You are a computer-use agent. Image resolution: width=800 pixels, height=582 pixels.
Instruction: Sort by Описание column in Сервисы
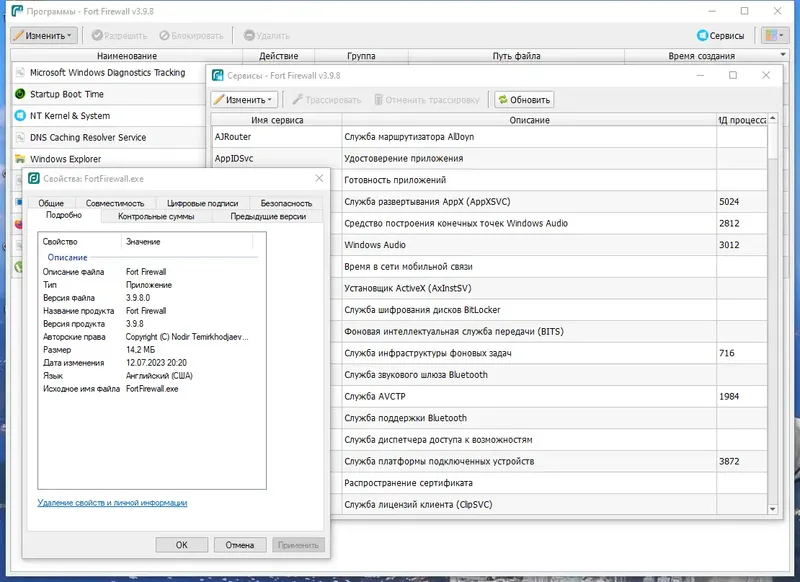529,120
